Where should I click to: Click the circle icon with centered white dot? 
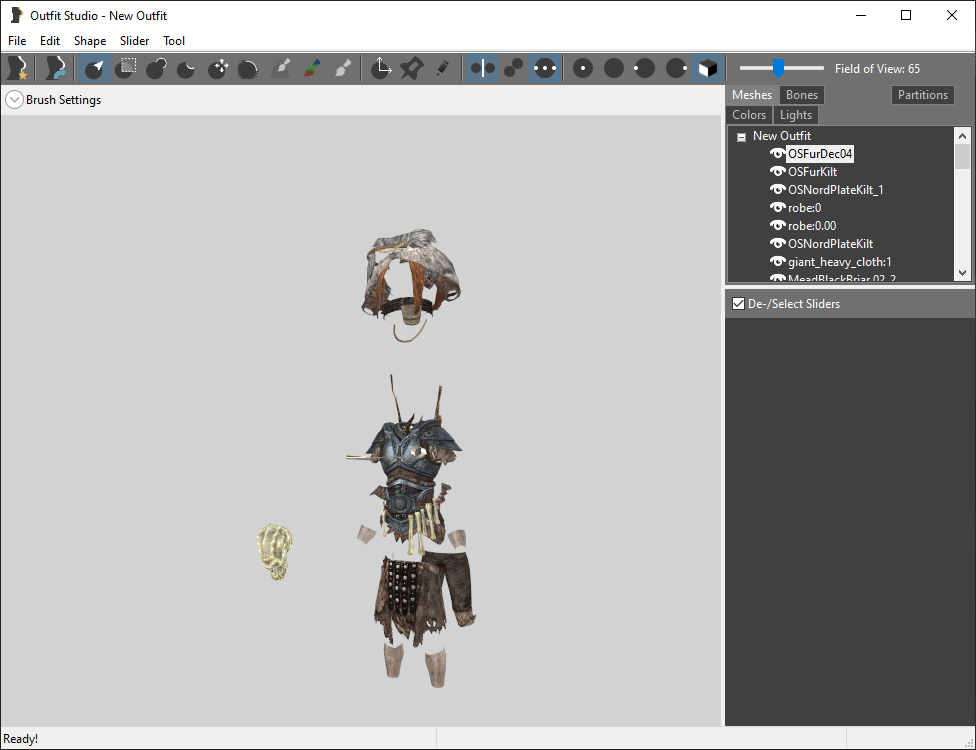point(583,68)
